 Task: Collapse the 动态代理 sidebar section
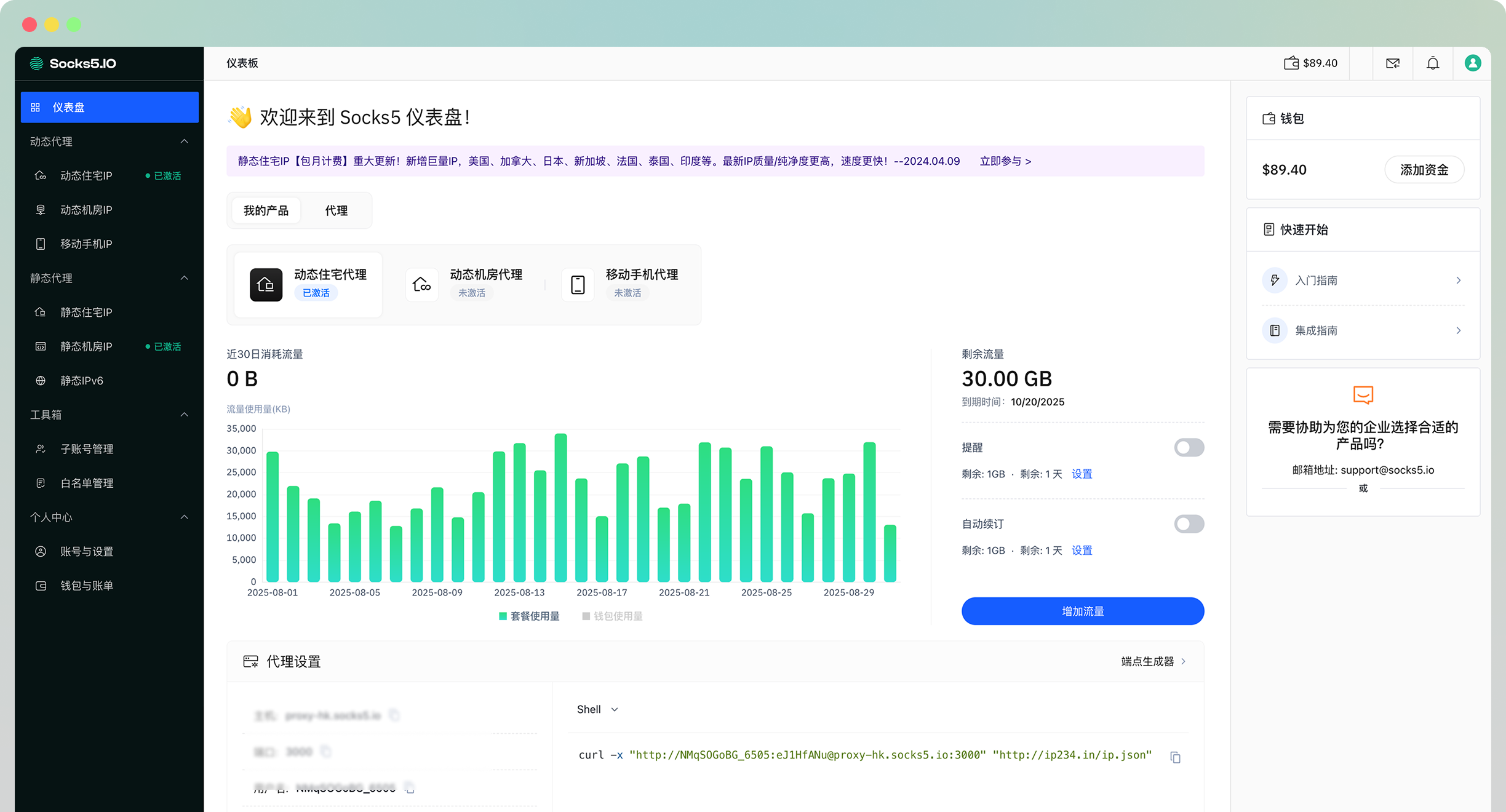click(x=184, y=141)
